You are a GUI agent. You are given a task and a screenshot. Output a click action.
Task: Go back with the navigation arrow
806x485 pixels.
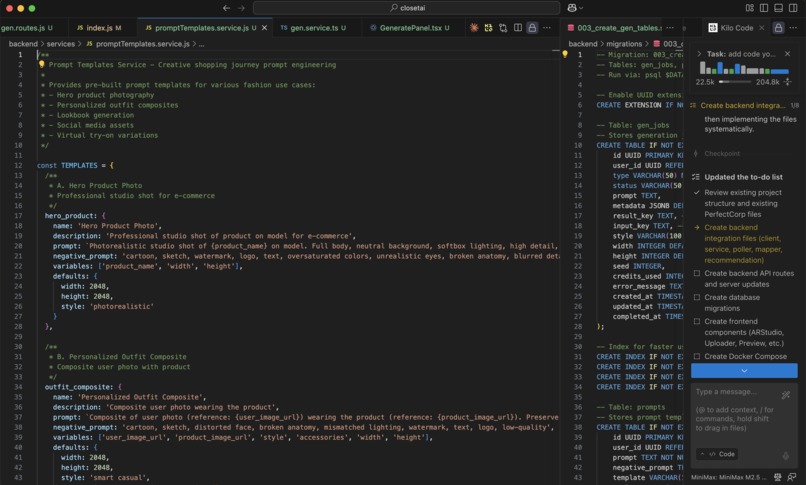[226, 8]
